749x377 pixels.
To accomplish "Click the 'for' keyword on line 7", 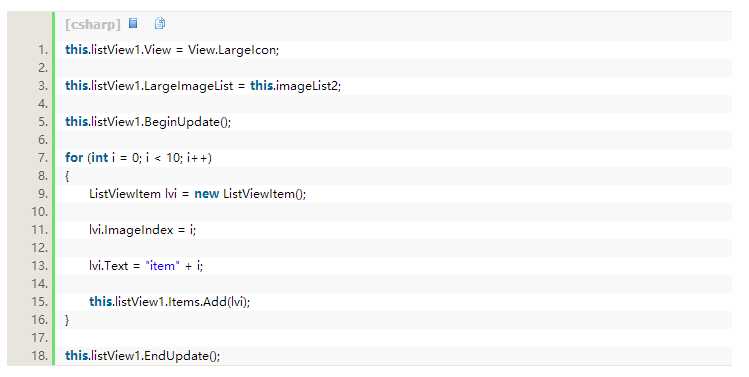I will pyautogui.click(x=74, y=157).
